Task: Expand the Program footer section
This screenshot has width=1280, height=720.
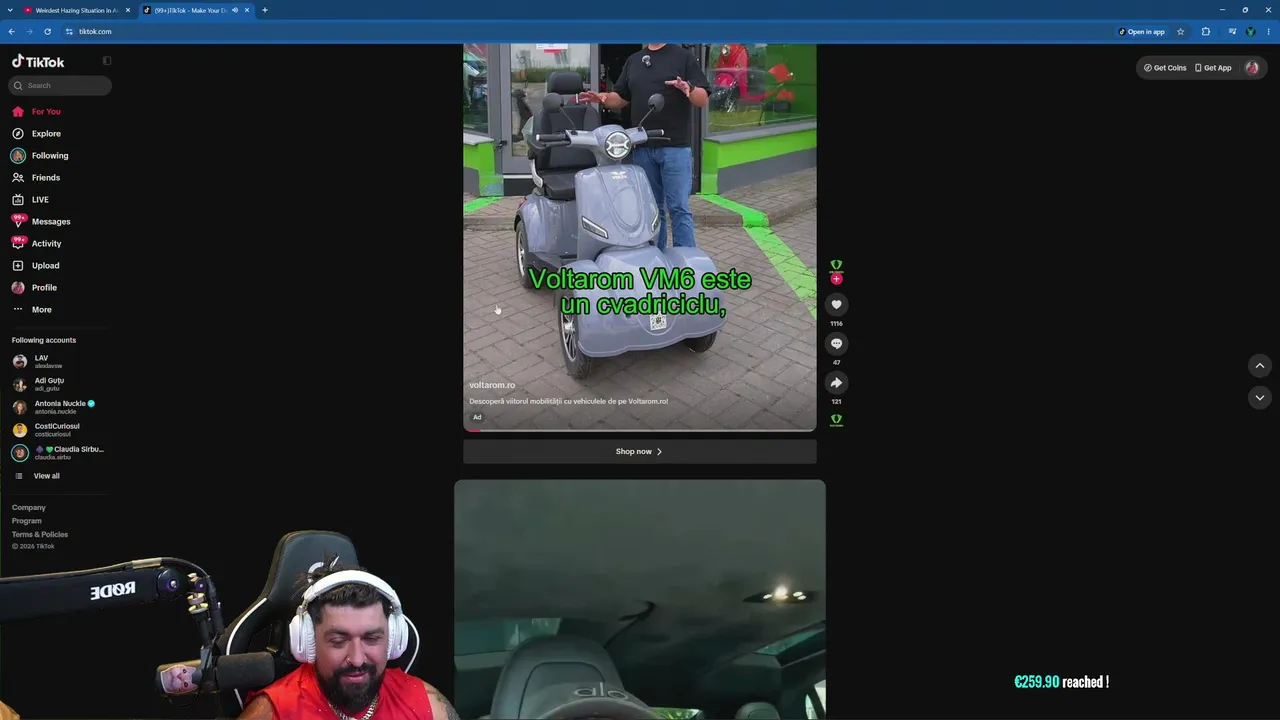Action: (x=27, y=521)
